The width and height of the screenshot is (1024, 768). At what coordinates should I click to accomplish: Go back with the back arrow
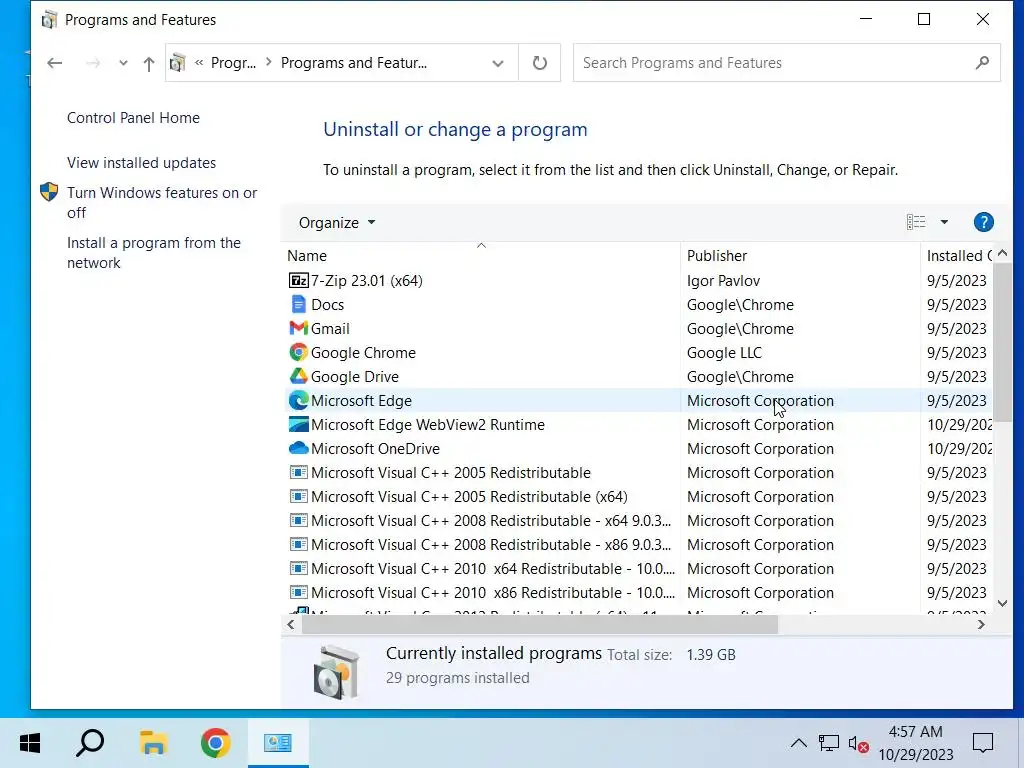click(55, 63)
